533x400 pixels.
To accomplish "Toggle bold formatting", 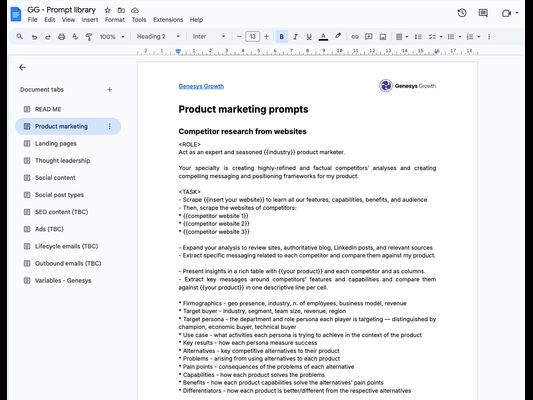I will (x=281, y=37).
